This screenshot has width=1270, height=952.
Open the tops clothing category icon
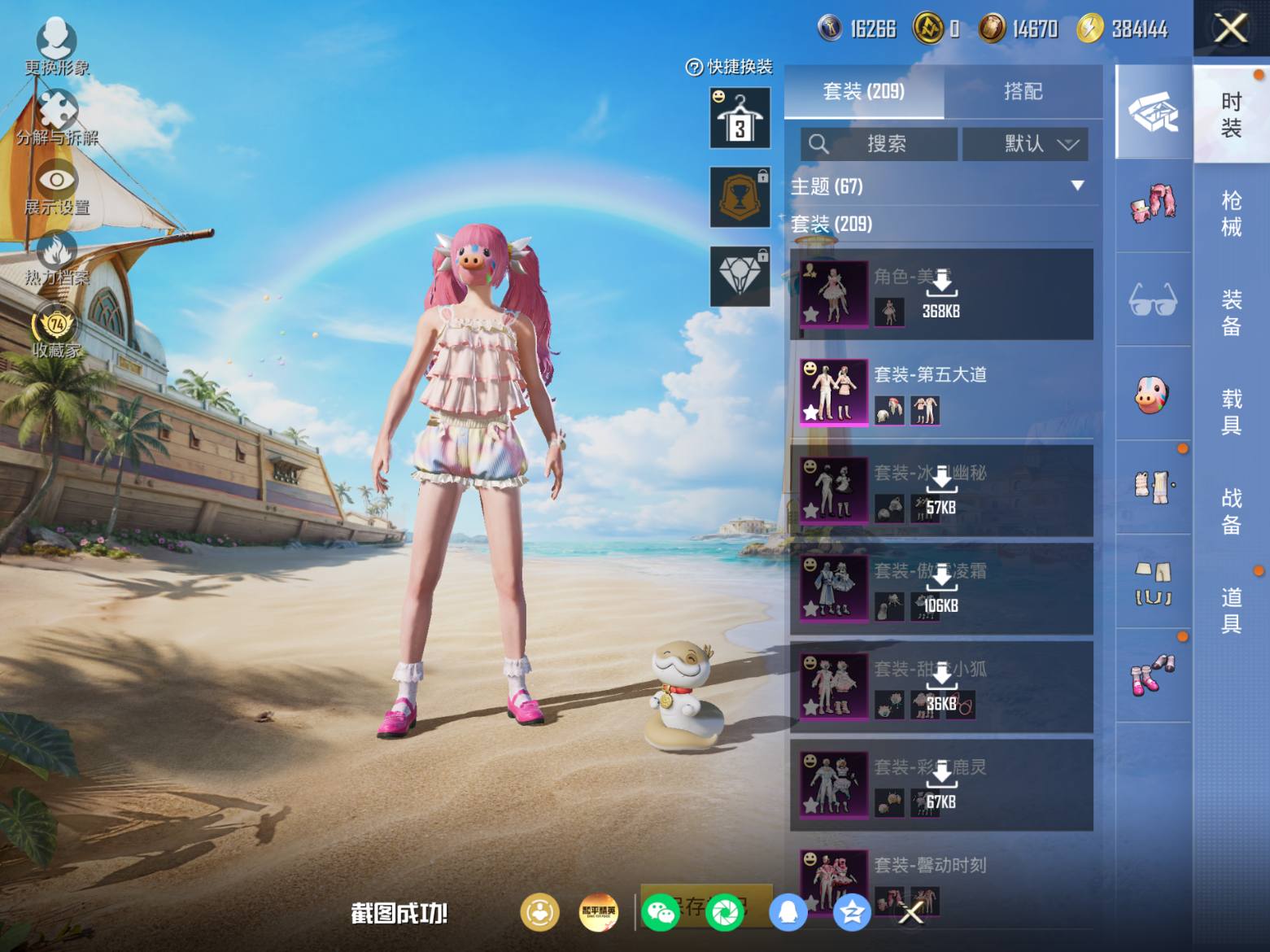point(1153,487)
